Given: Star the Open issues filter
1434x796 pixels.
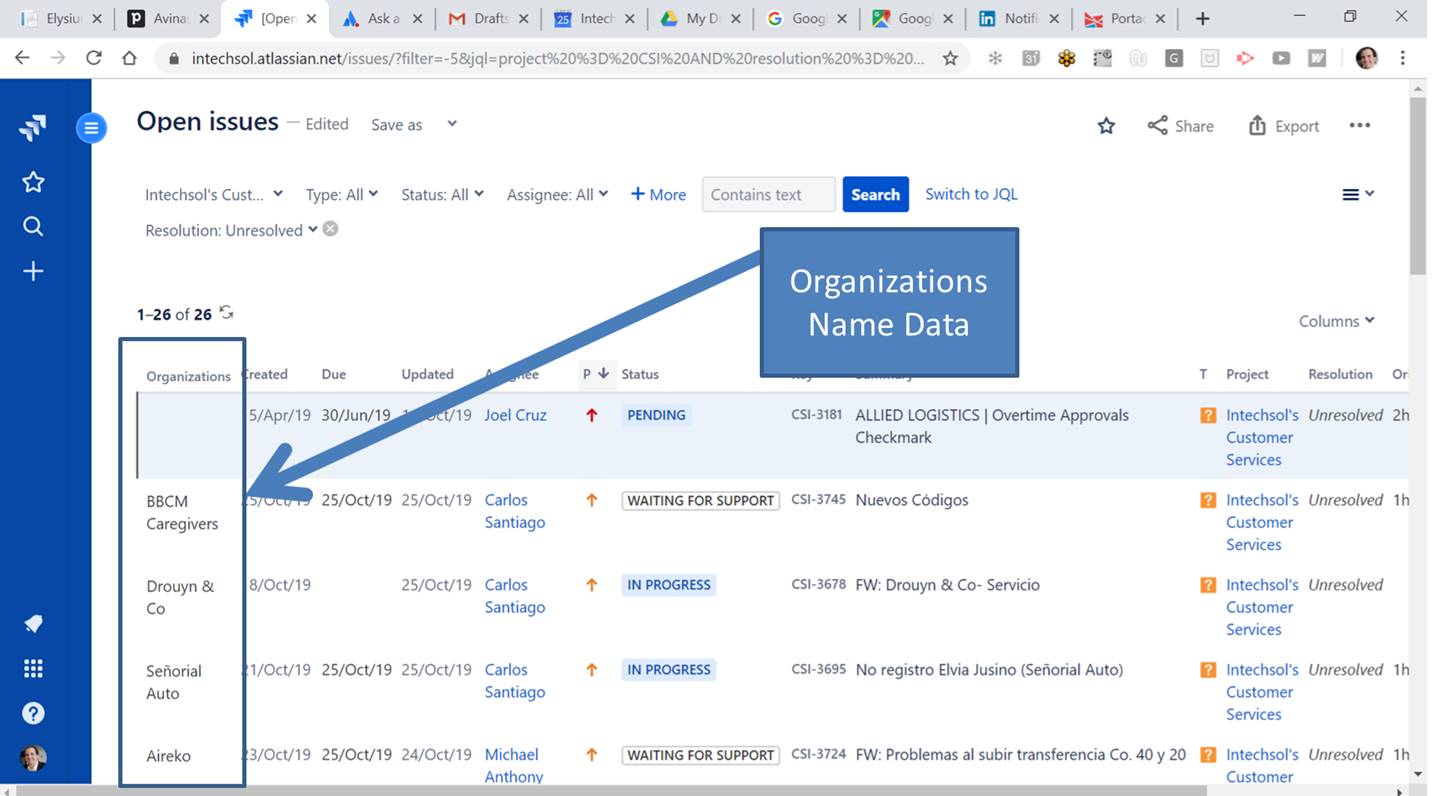Looking at the screenshot, I should tap(1106, 126).
